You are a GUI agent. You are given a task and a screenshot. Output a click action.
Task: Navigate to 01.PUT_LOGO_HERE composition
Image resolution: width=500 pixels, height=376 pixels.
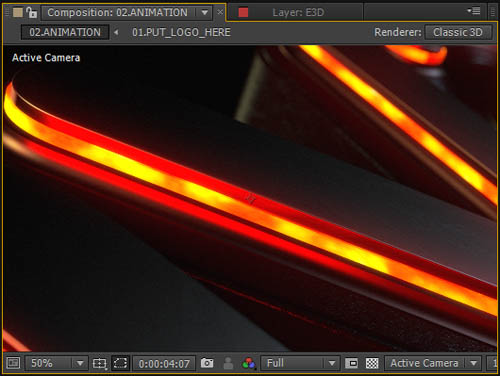click(x=181, y=32)
